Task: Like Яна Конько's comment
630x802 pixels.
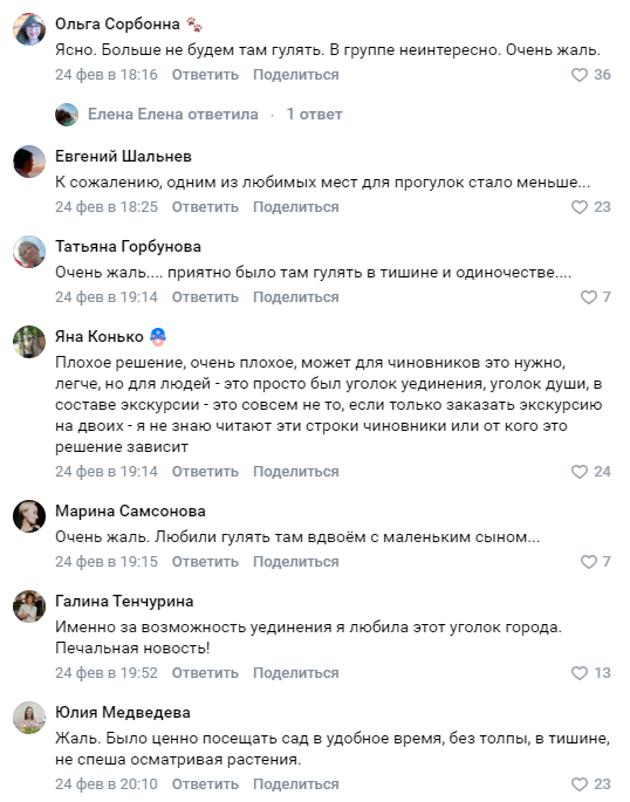Action: point(579,472)
